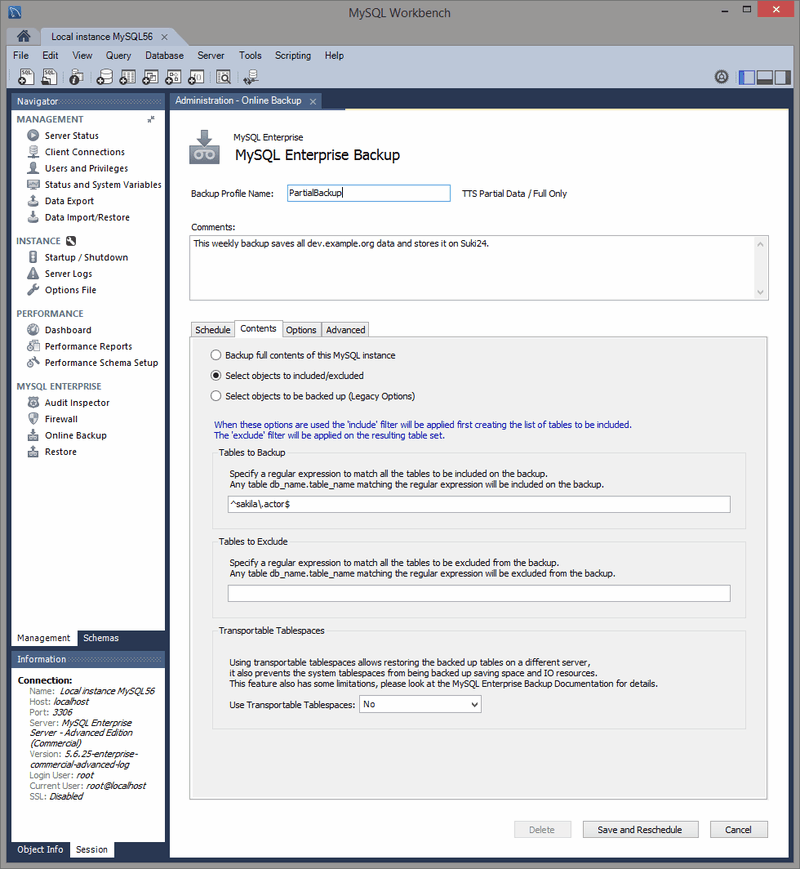Open Users and Privileges
The width and height of the screenshot is (800, 869).
86,168
